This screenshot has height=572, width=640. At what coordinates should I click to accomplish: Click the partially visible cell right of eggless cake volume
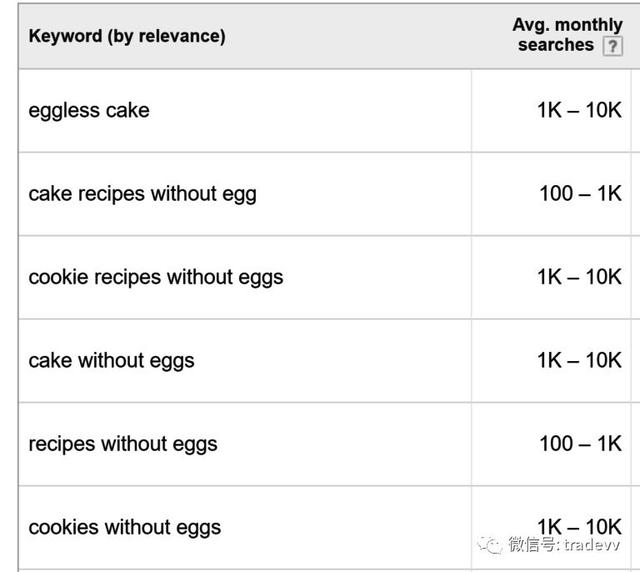[636, 110]
